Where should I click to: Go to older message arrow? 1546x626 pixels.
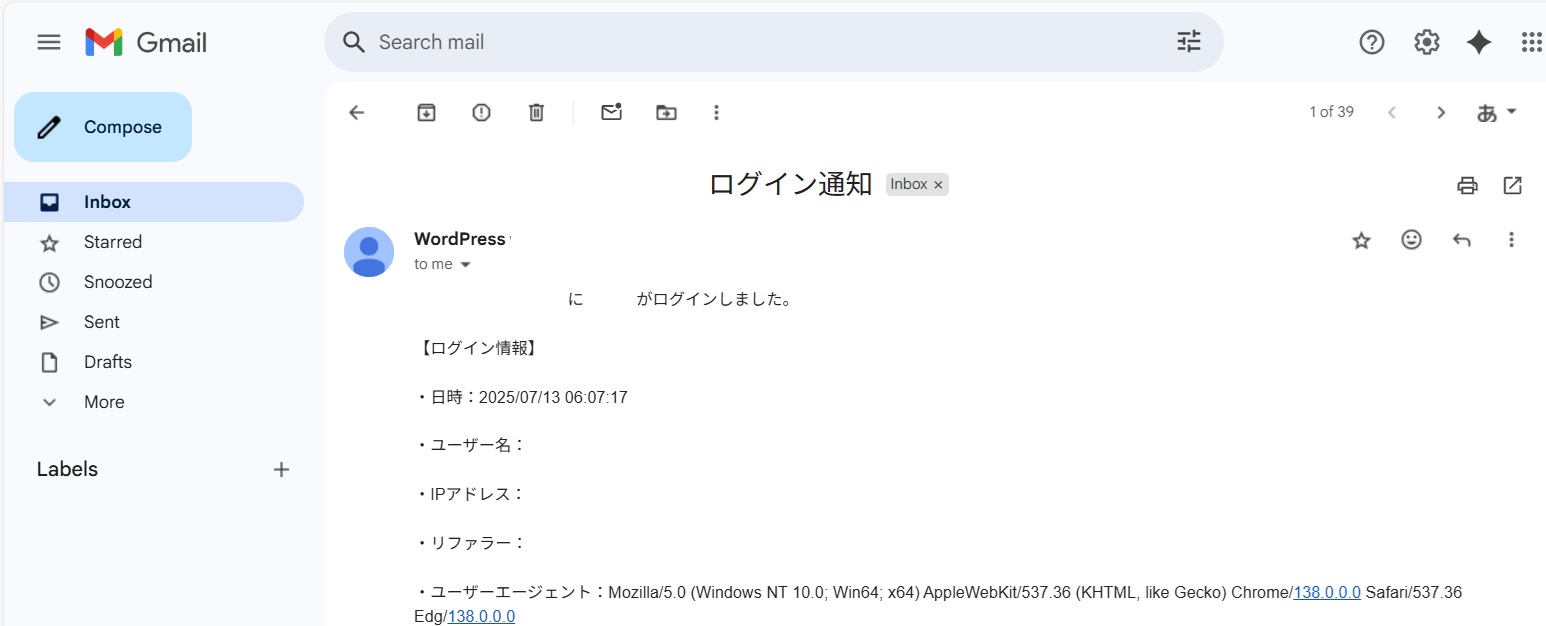(1441, 112)
